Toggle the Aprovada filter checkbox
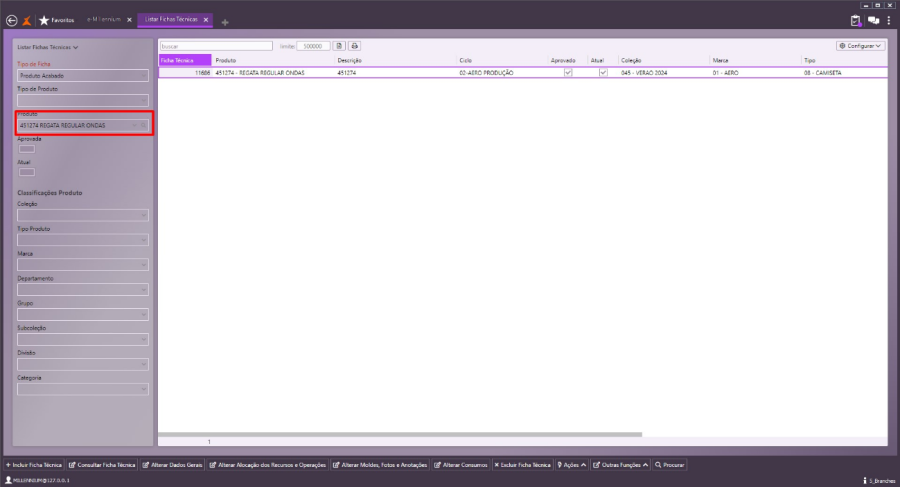Viewport: 900px width, 487px height. (x=26, y=149)
